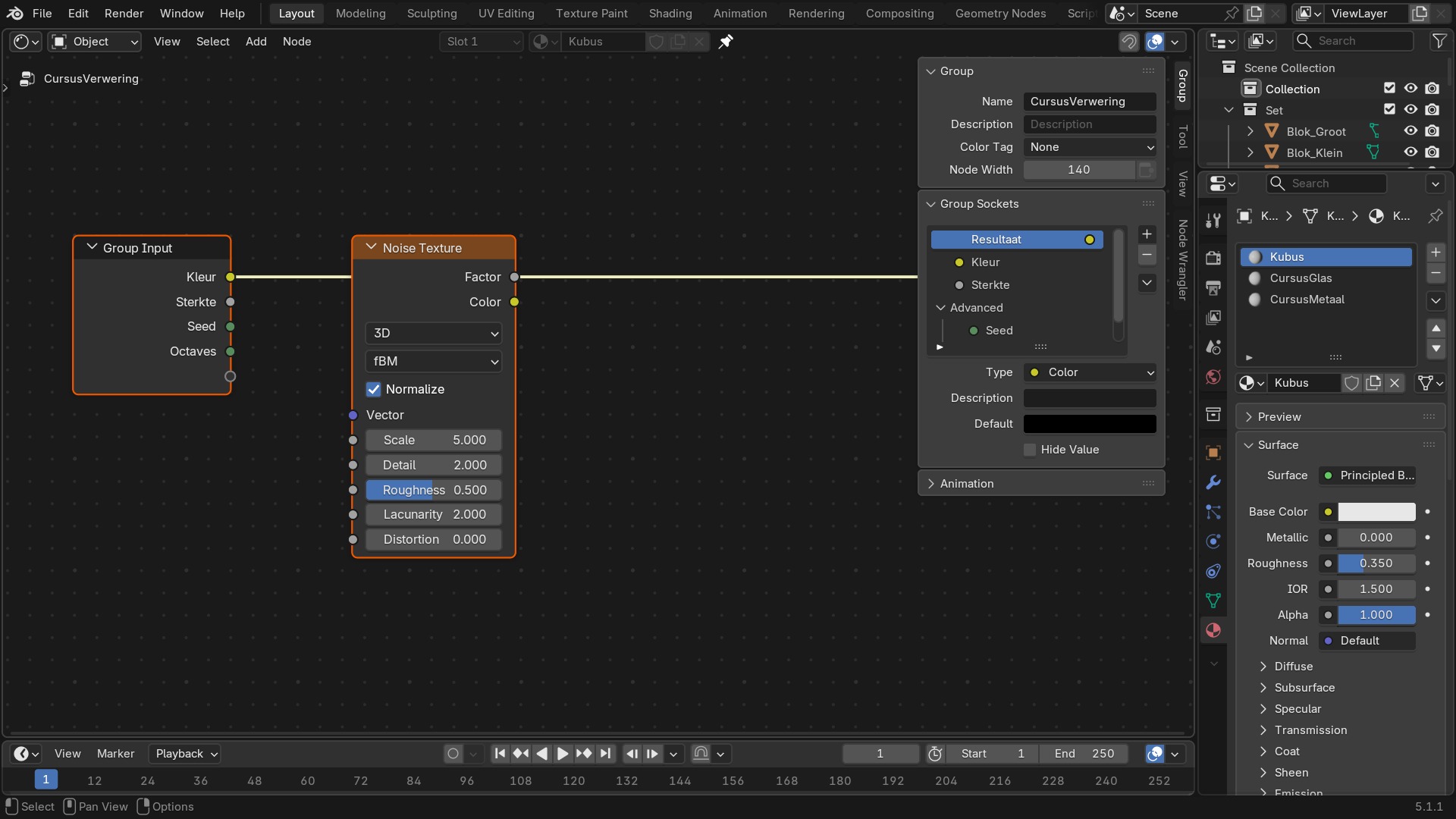Switch to the Shading workspace tab
Image resolution: width=1456 pixels, height=819 pixels.
[670, 13]
